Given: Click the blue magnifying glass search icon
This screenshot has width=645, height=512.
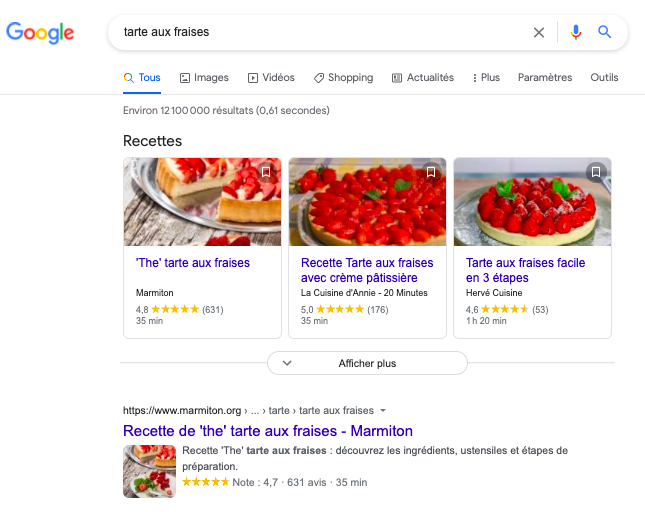Looking at the screenshot, I should click(x=604, y=32).
